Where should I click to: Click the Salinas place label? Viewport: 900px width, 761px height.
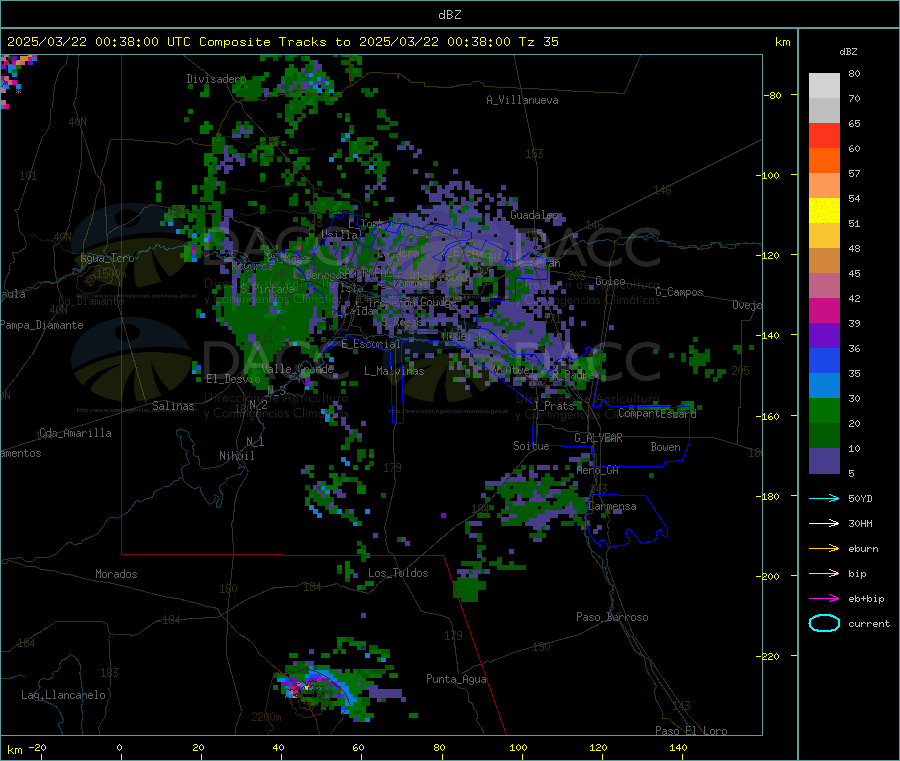click(x=173, y=406)
